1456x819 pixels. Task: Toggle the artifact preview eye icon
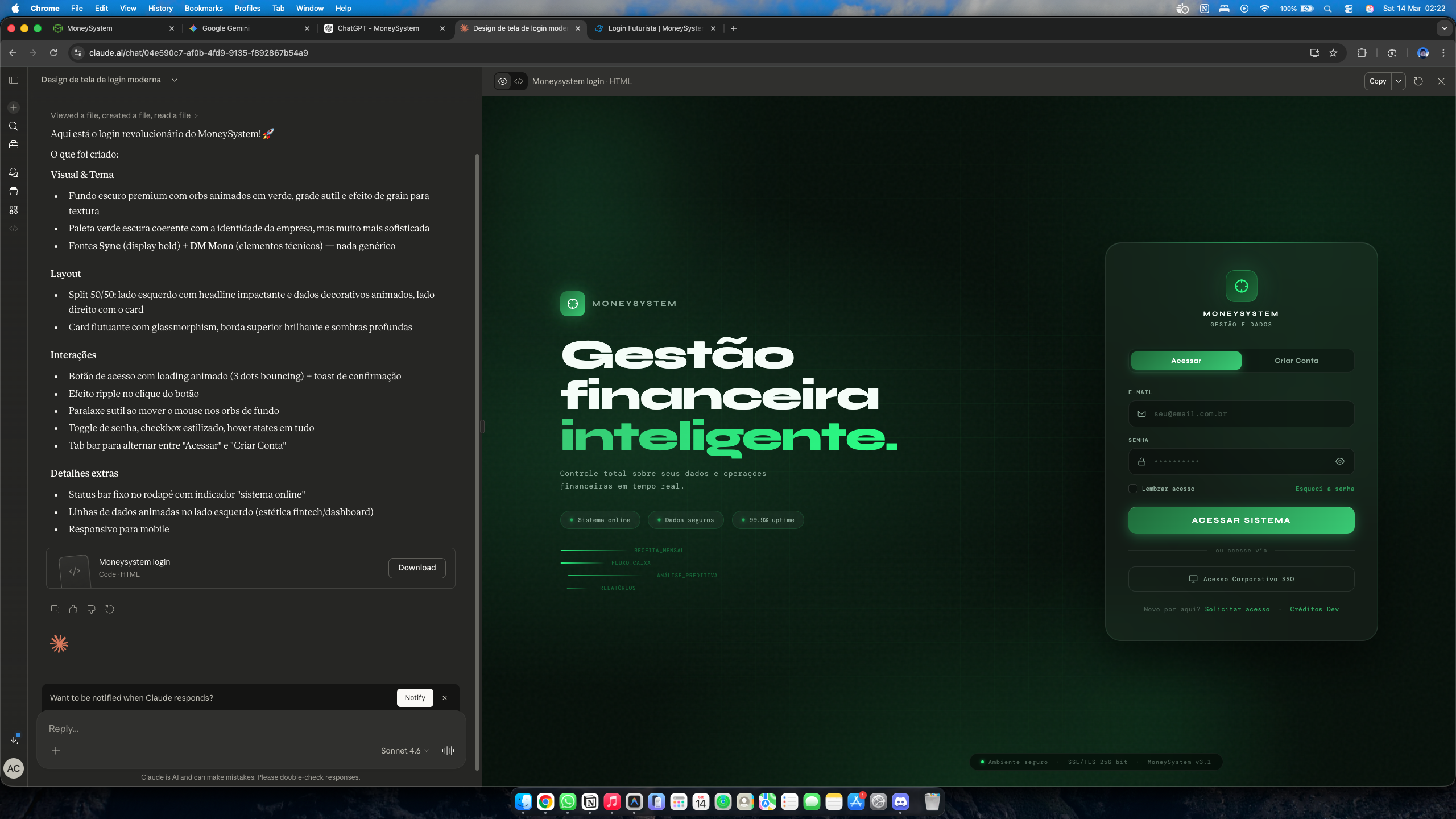pos(503,81)
